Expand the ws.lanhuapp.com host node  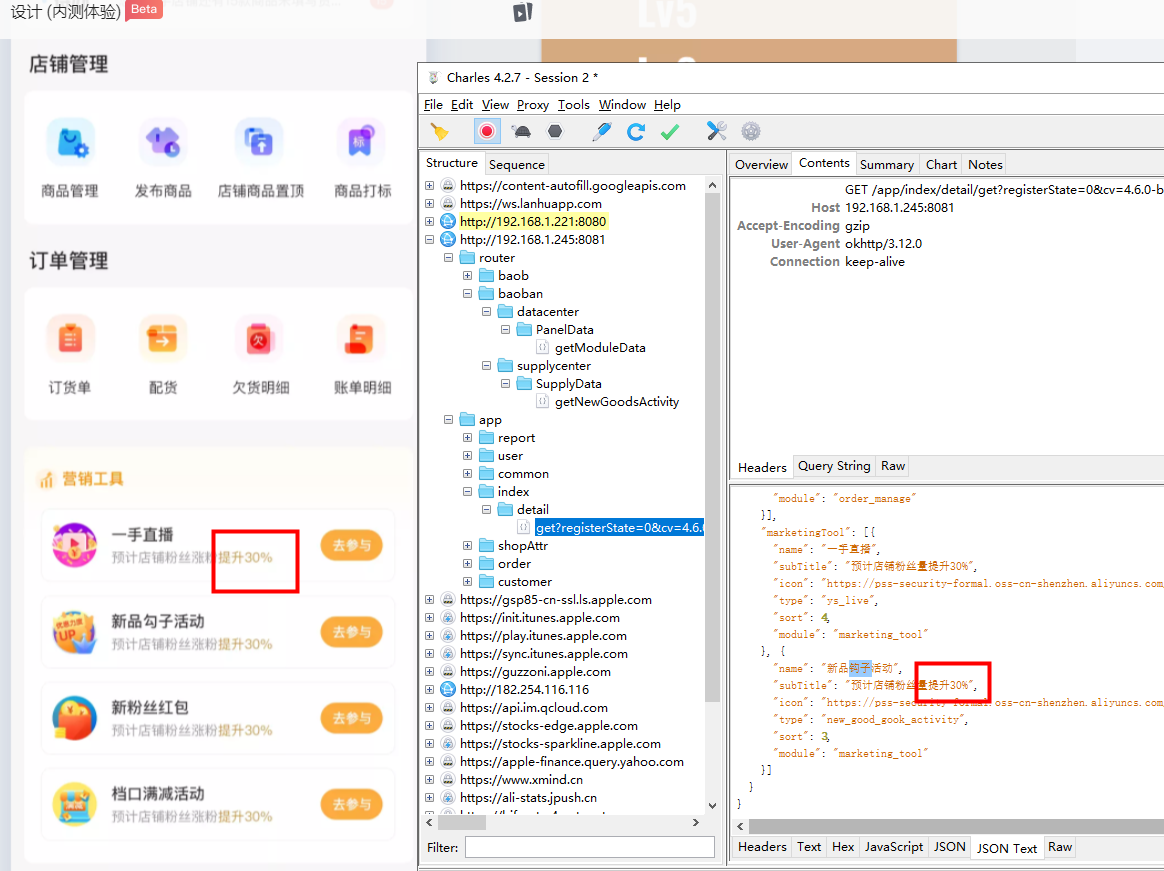coord(429,203)
